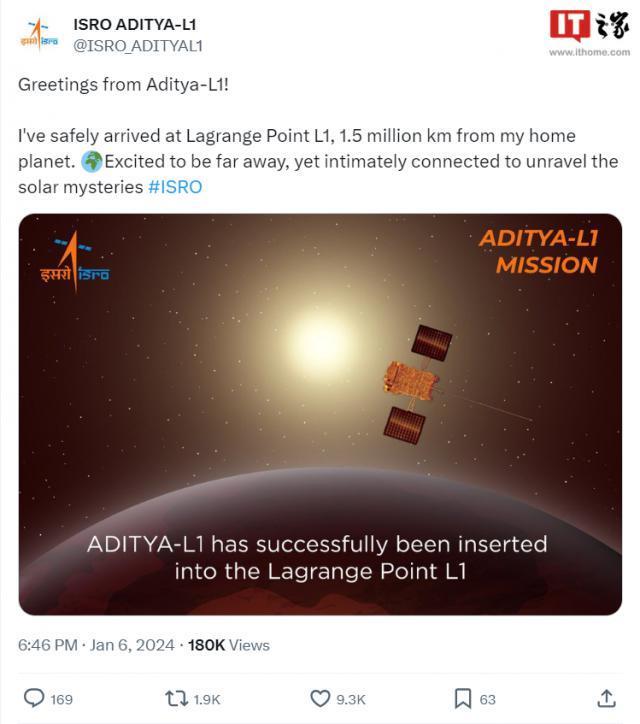Click the IT Home logo watermark

pyautogui.click(x=589, y=25)
